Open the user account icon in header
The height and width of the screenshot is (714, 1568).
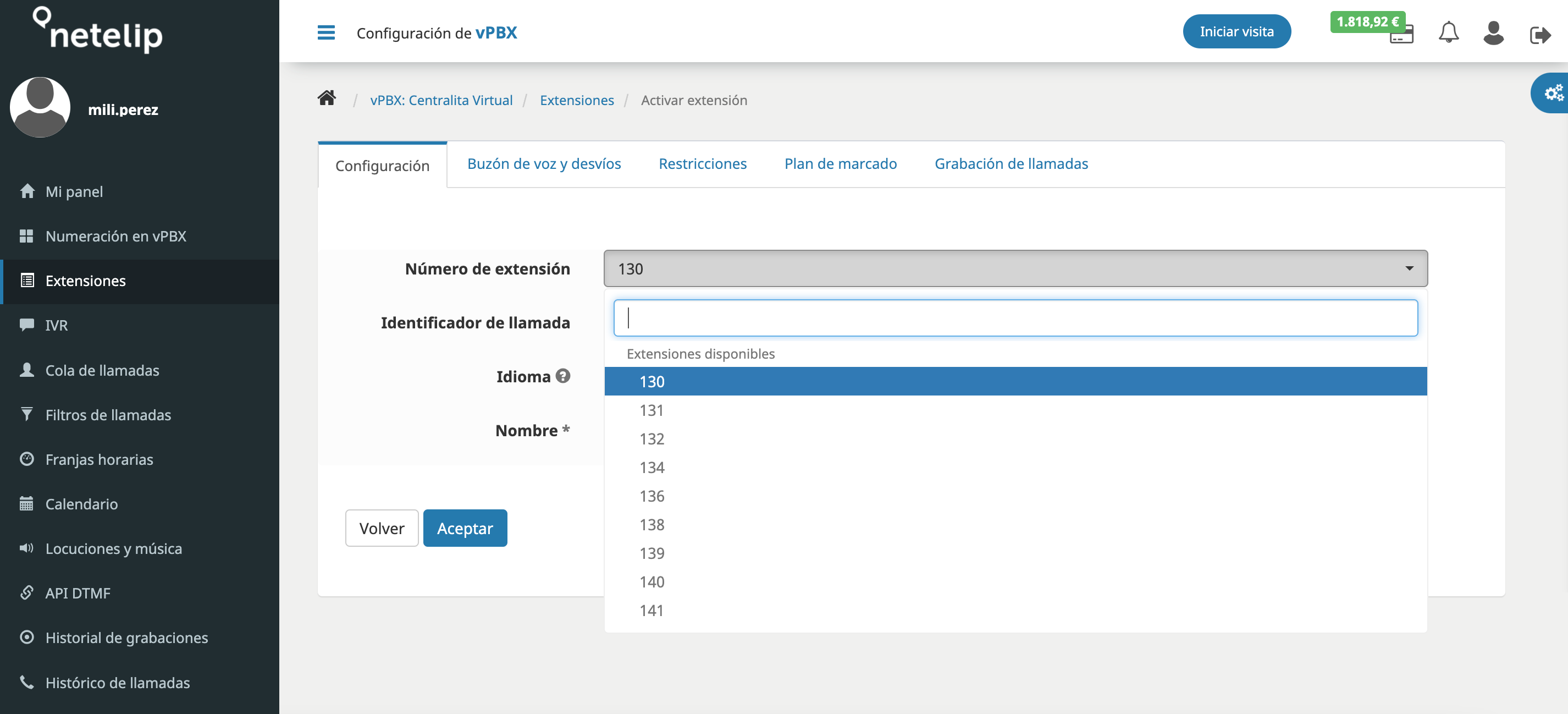coord(1493,33)
